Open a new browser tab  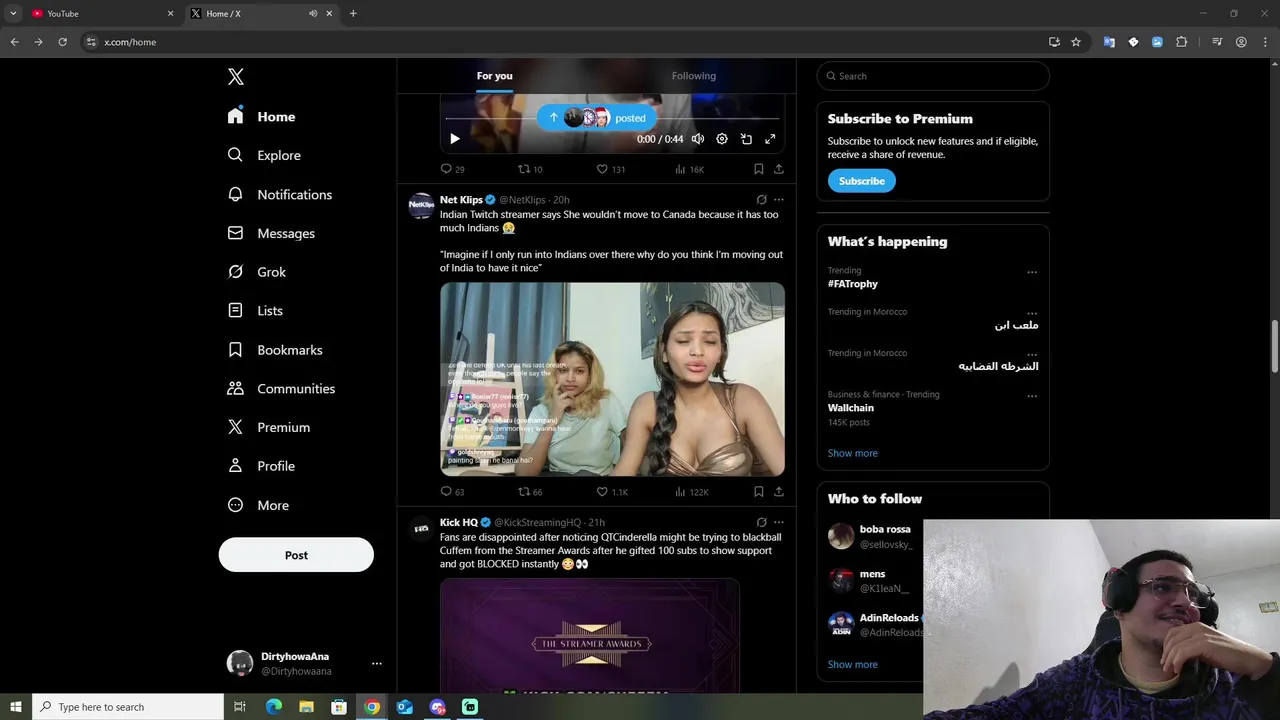pyautogui.click(x=353, y=13)
